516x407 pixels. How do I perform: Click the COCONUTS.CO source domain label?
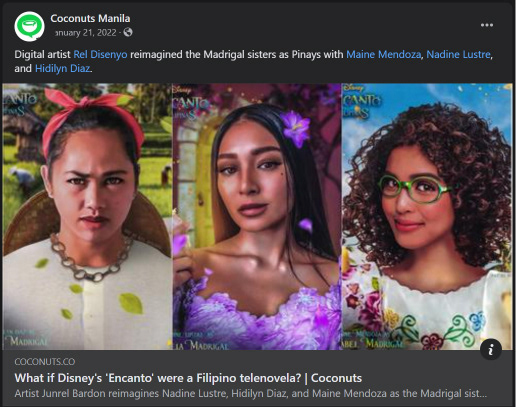45,362
